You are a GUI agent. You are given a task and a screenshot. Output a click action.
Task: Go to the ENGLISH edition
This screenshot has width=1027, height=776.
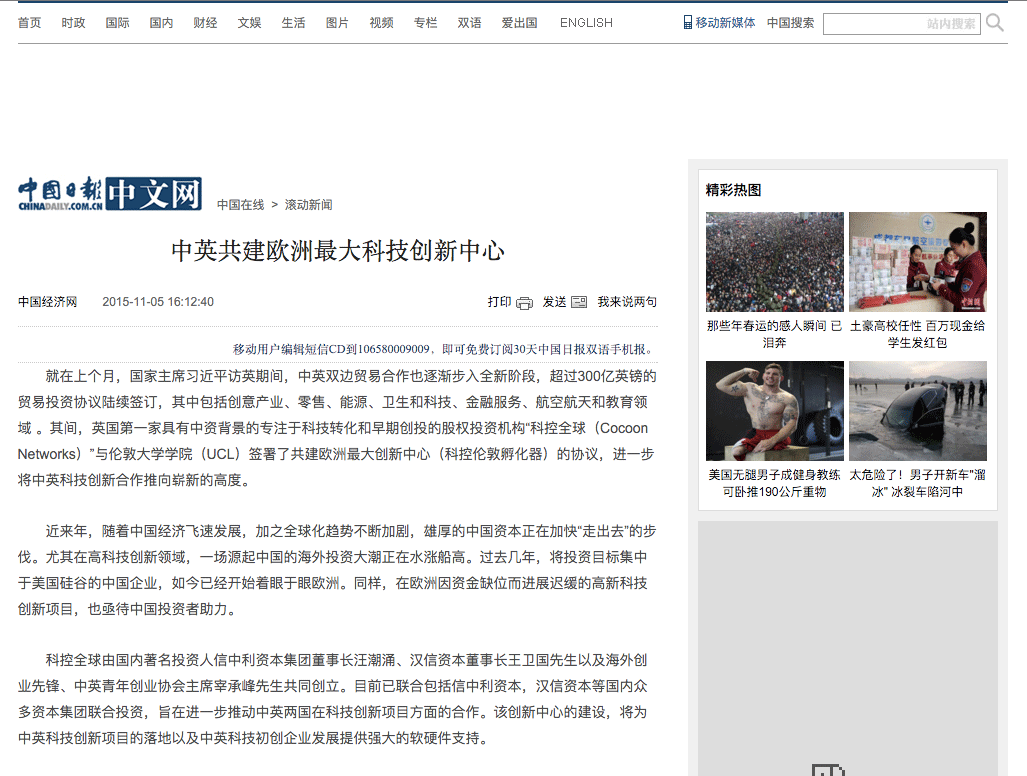586,23
